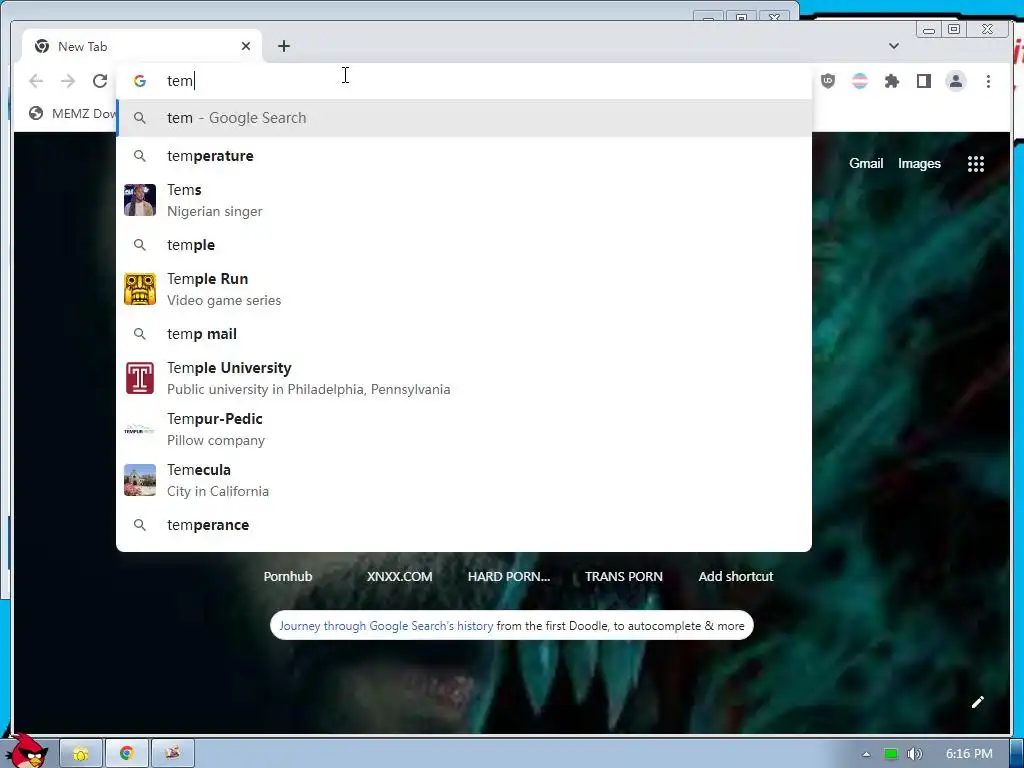The height and width of the screenshot is (768, 1024).
Task: Open Chrome's three-dot menu
Action: pyautogui.click(x=988, y=81)
